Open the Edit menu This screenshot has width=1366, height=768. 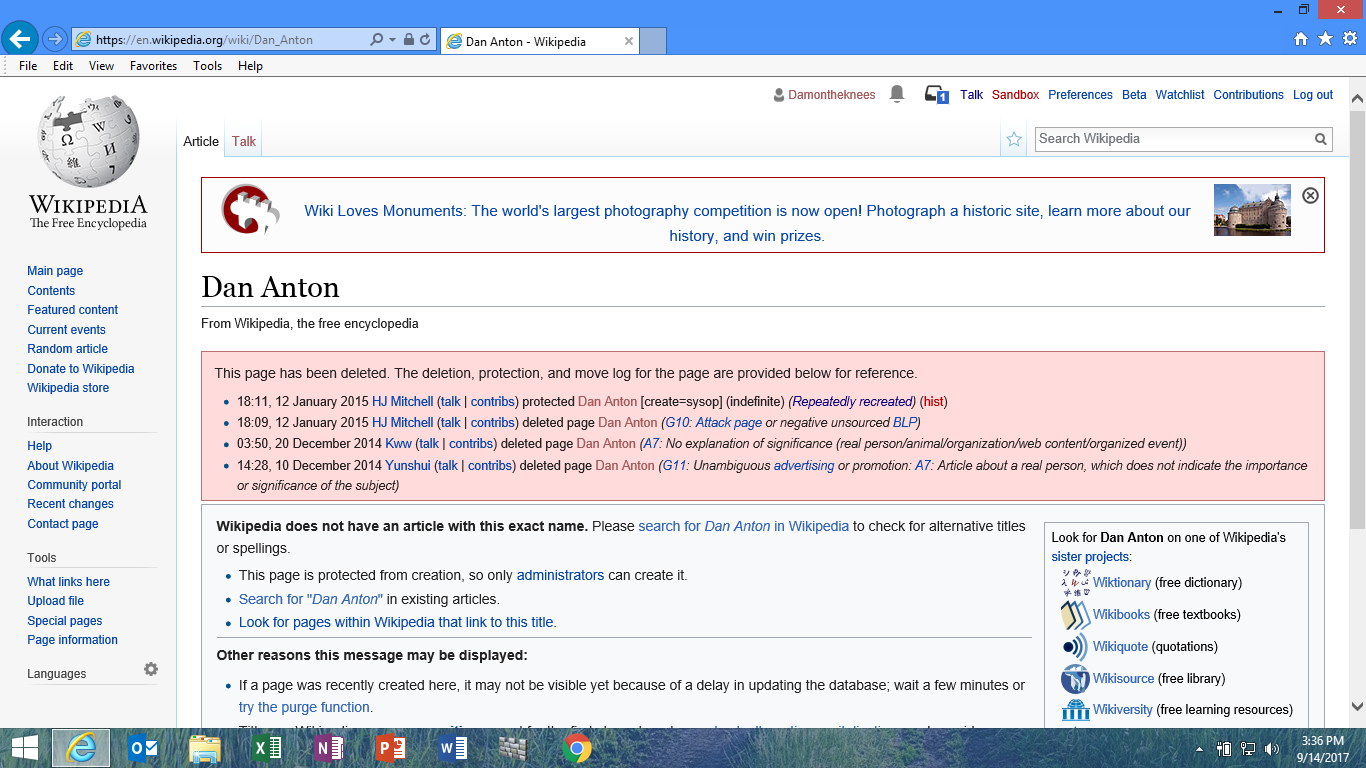point(63,66)
